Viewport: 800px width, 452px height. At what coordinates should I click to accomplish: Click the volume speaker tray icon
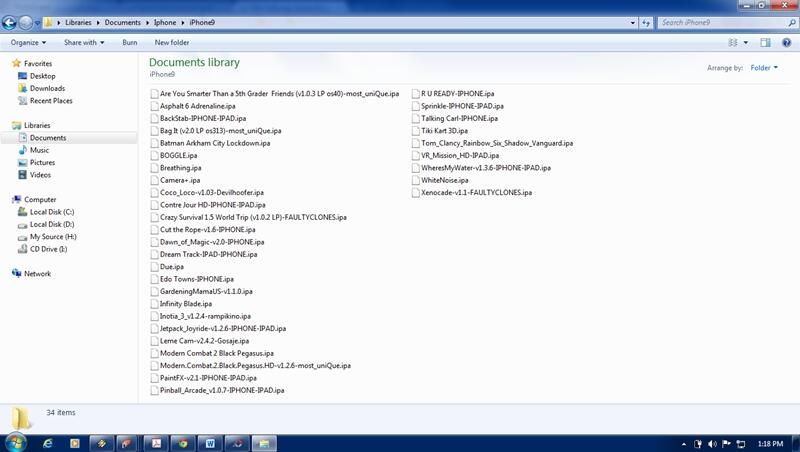point(712,444)
